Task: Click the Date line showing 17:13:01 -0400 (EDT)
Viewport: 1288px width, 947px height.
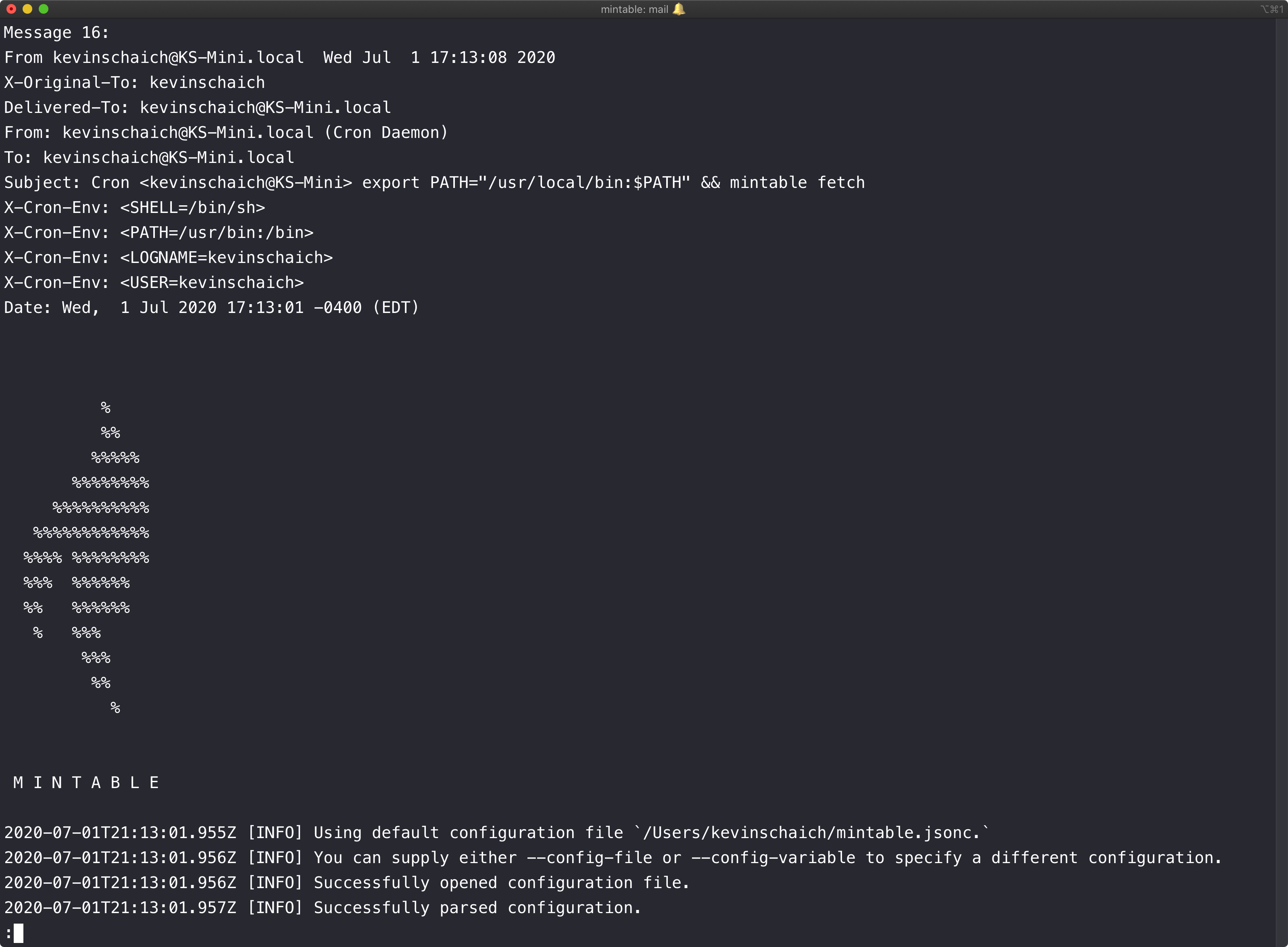Action: click(x=211, y=308)
